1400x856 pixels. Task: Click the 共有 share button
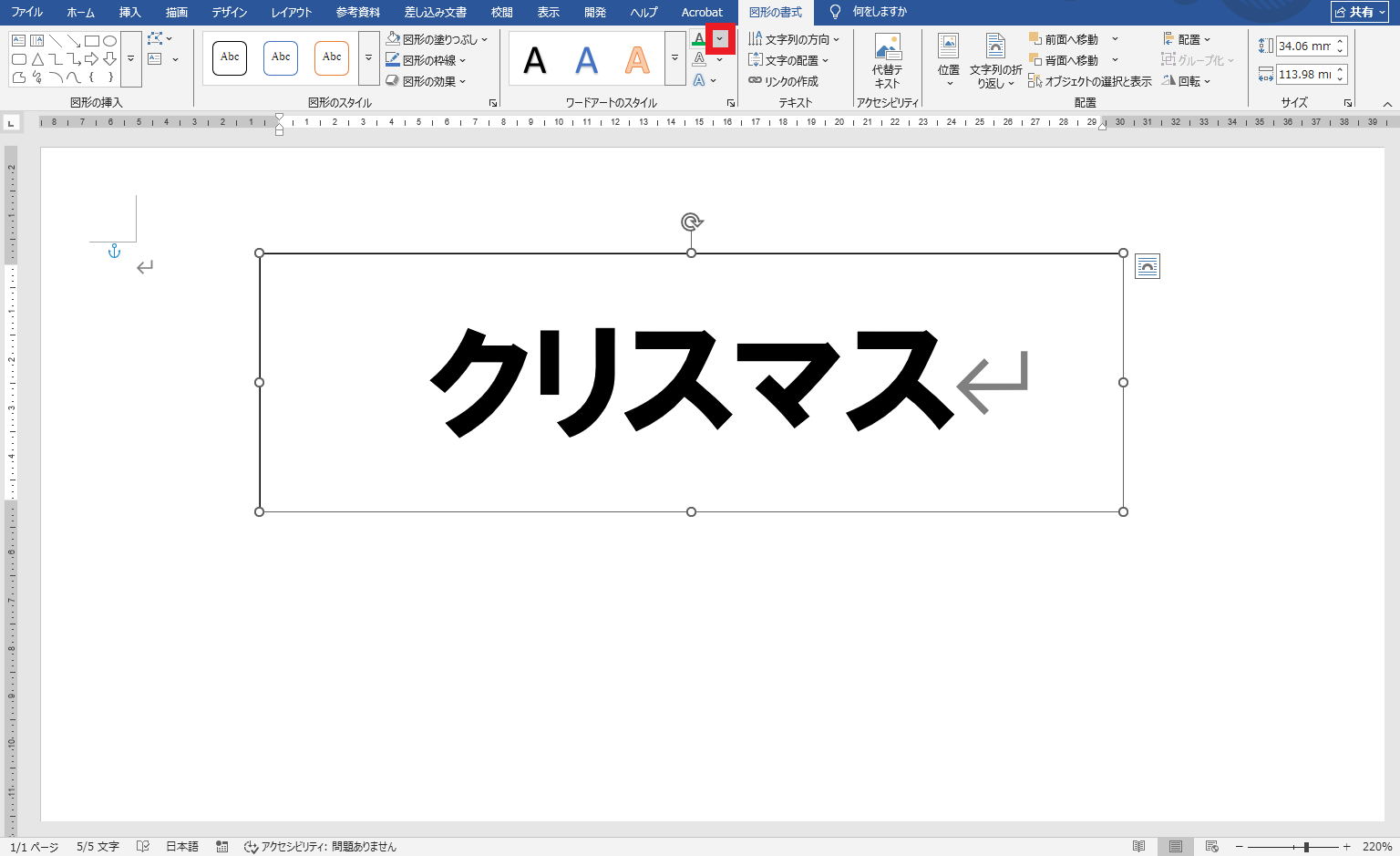(x=1354, y=12)
